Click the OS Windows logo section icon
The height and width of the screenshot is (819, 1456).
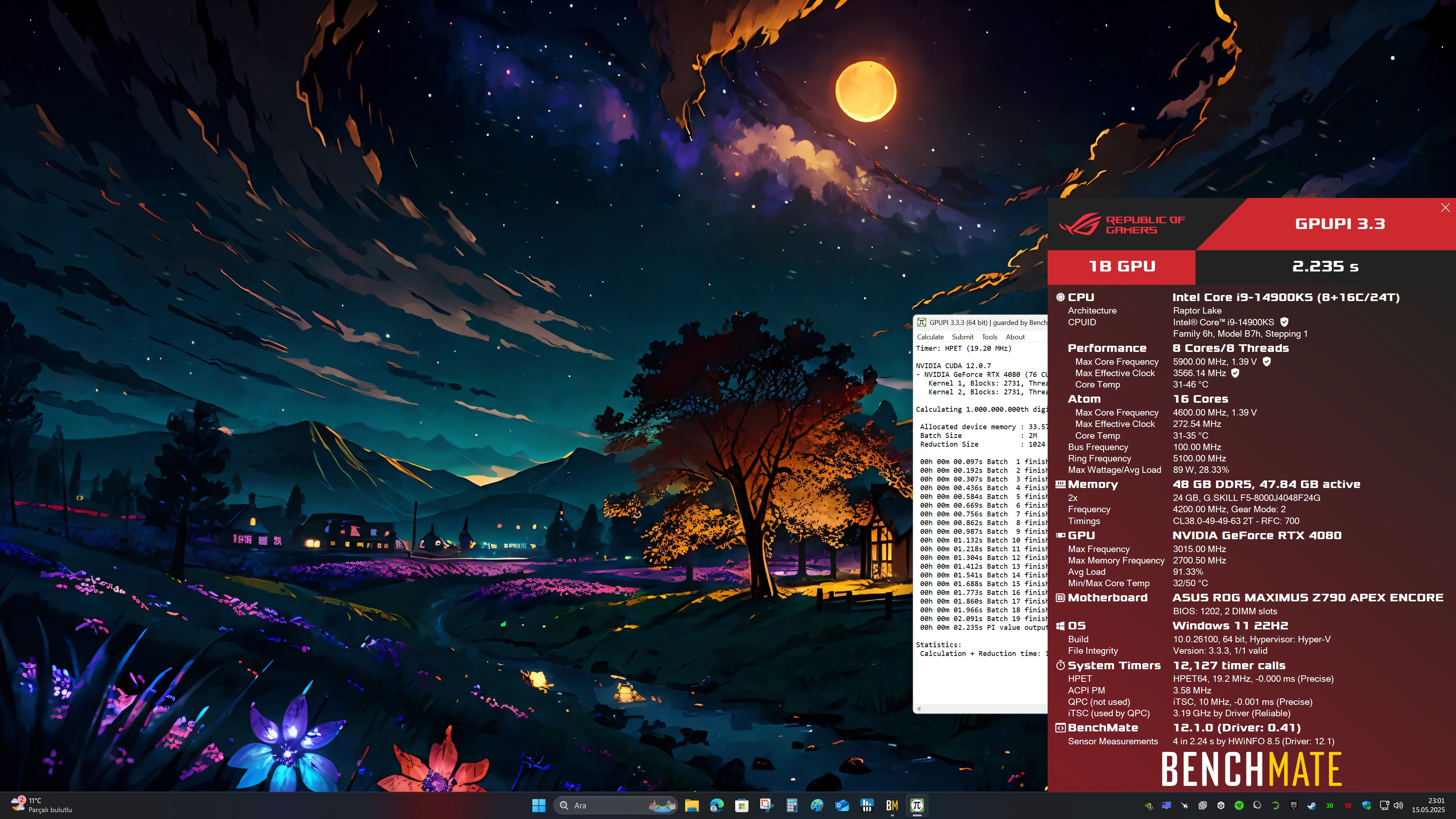1061,626
